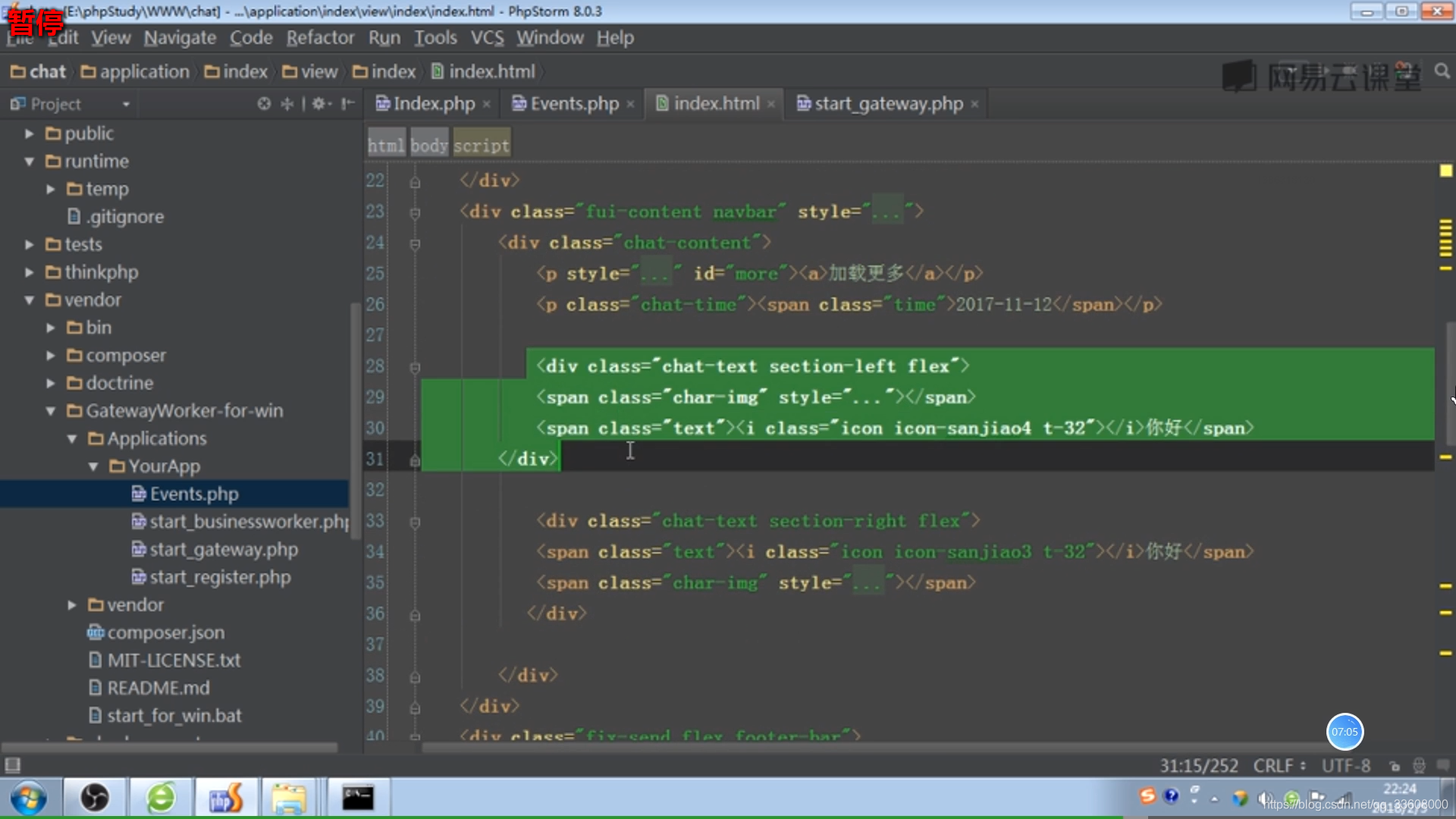This screenshot has width=1456, height=819.
Task: Open the Refactor menu
Action: (320, 38)
